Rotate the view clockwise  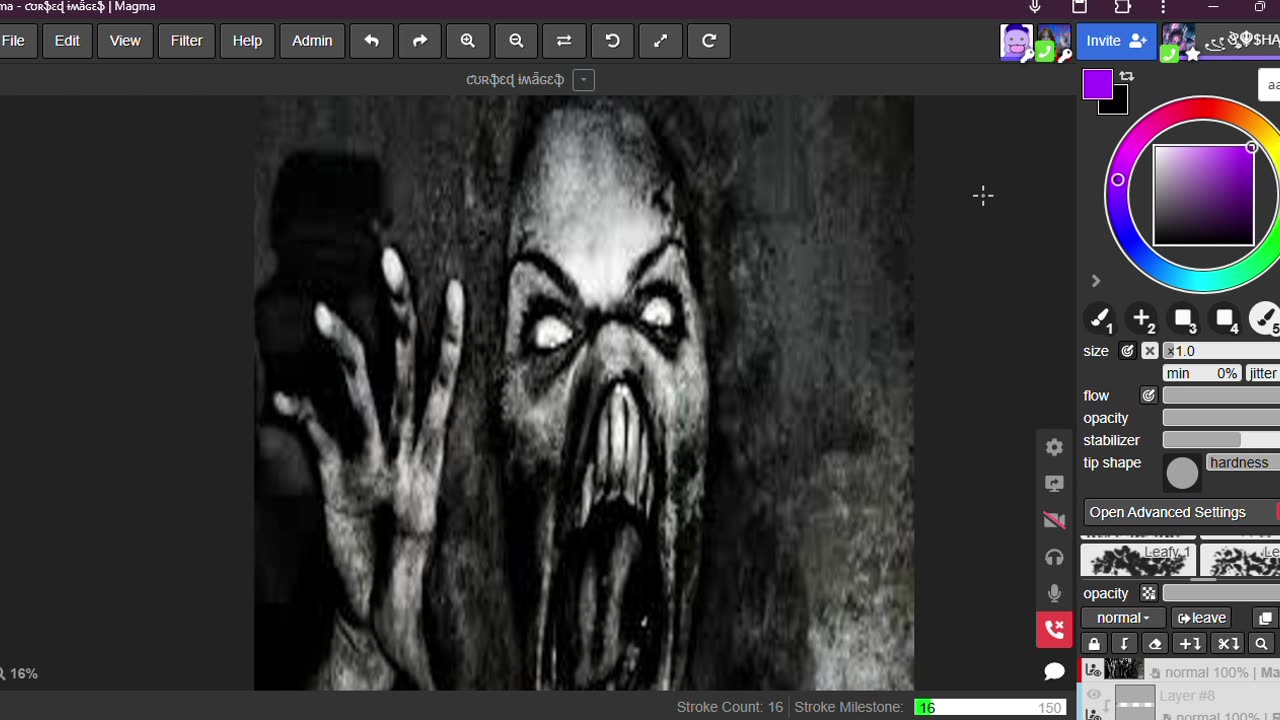pos(709,41)
